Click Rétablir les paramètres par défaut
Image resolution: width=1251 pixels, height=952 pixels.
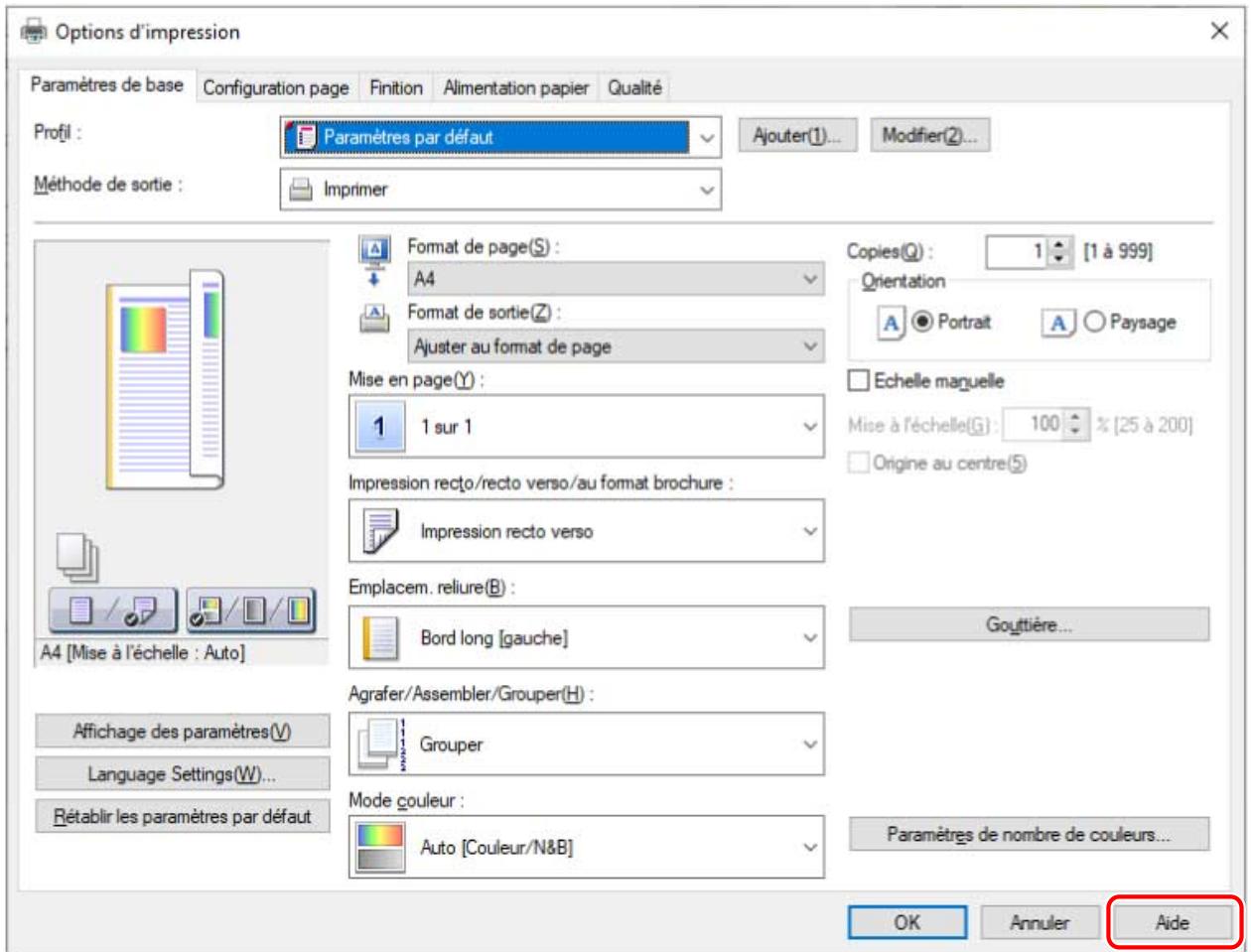click(183, 816)
